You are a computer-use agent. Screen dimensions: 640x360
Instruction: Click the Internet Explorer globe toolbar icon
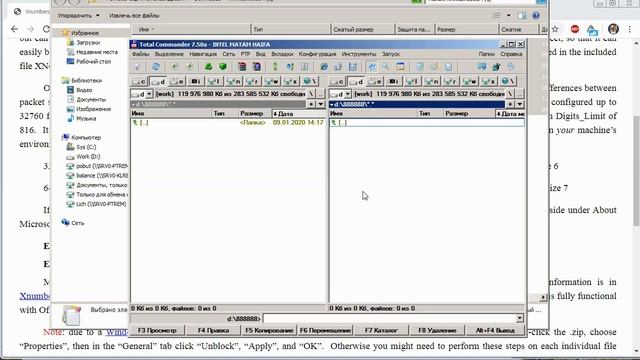click(324, 67)
